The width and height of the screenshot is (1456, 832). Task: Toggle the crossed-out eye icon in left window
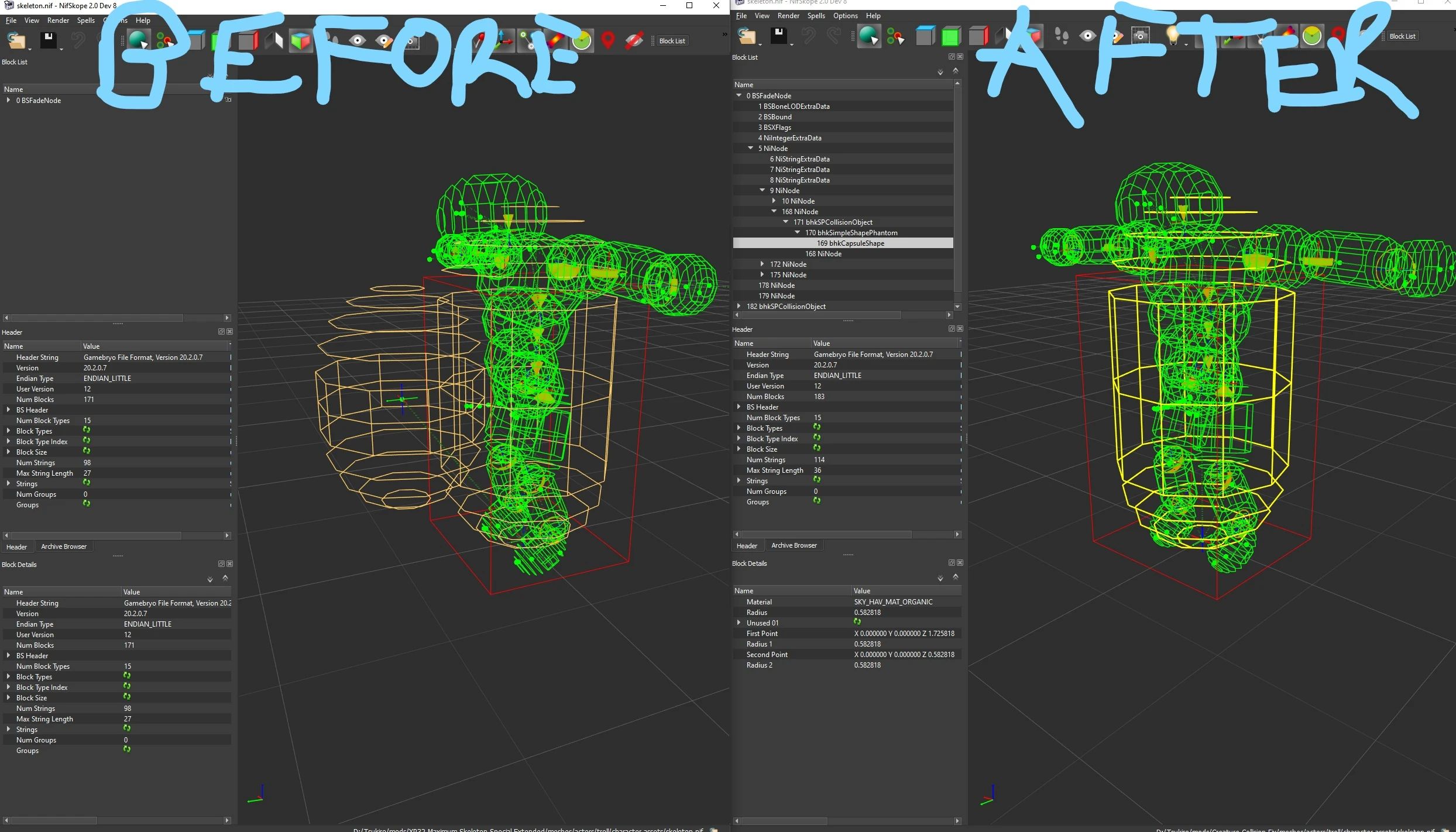(x=634, y=40)
